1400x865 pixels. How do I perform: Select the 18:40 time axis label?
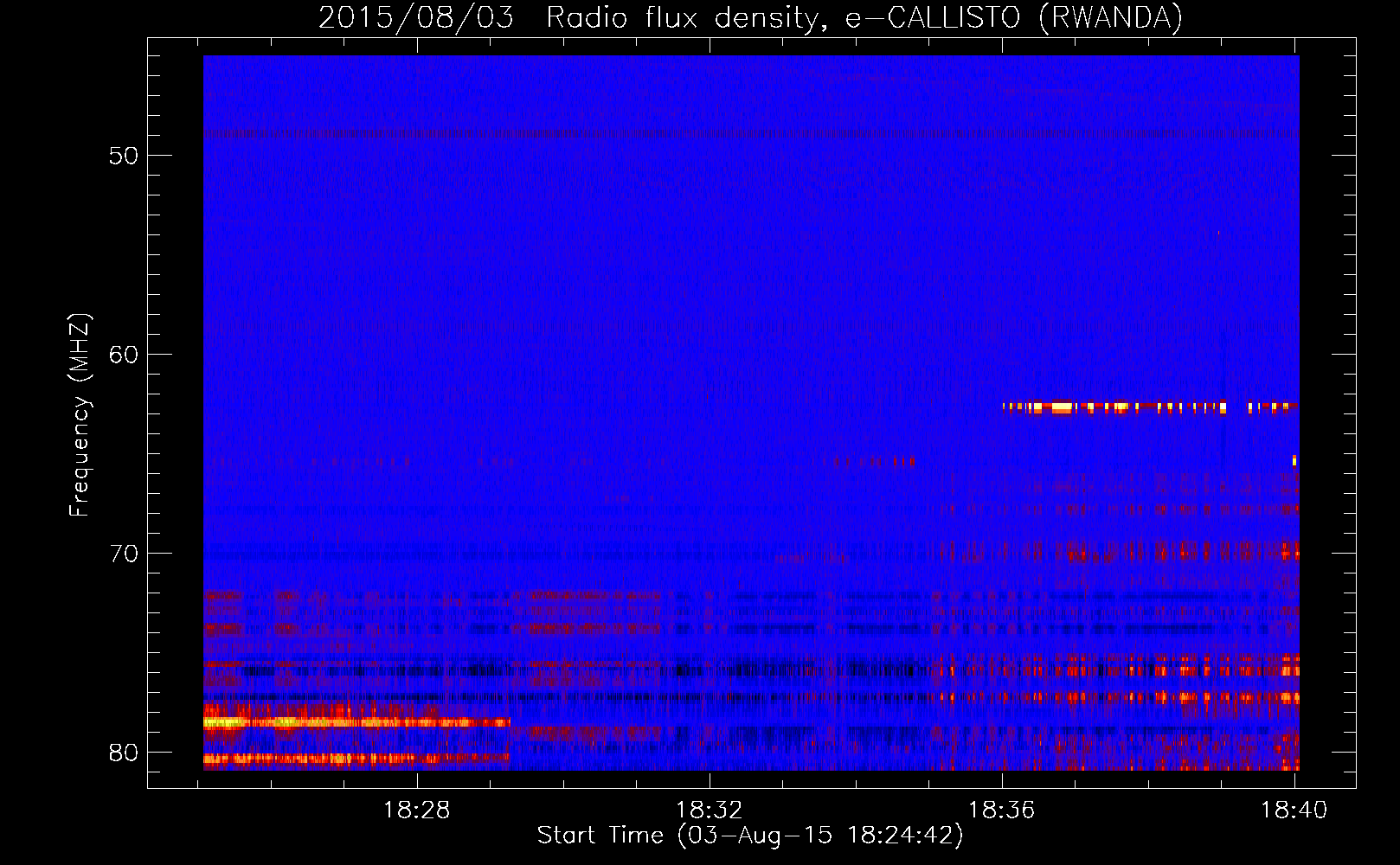[x=1294, y=811]
